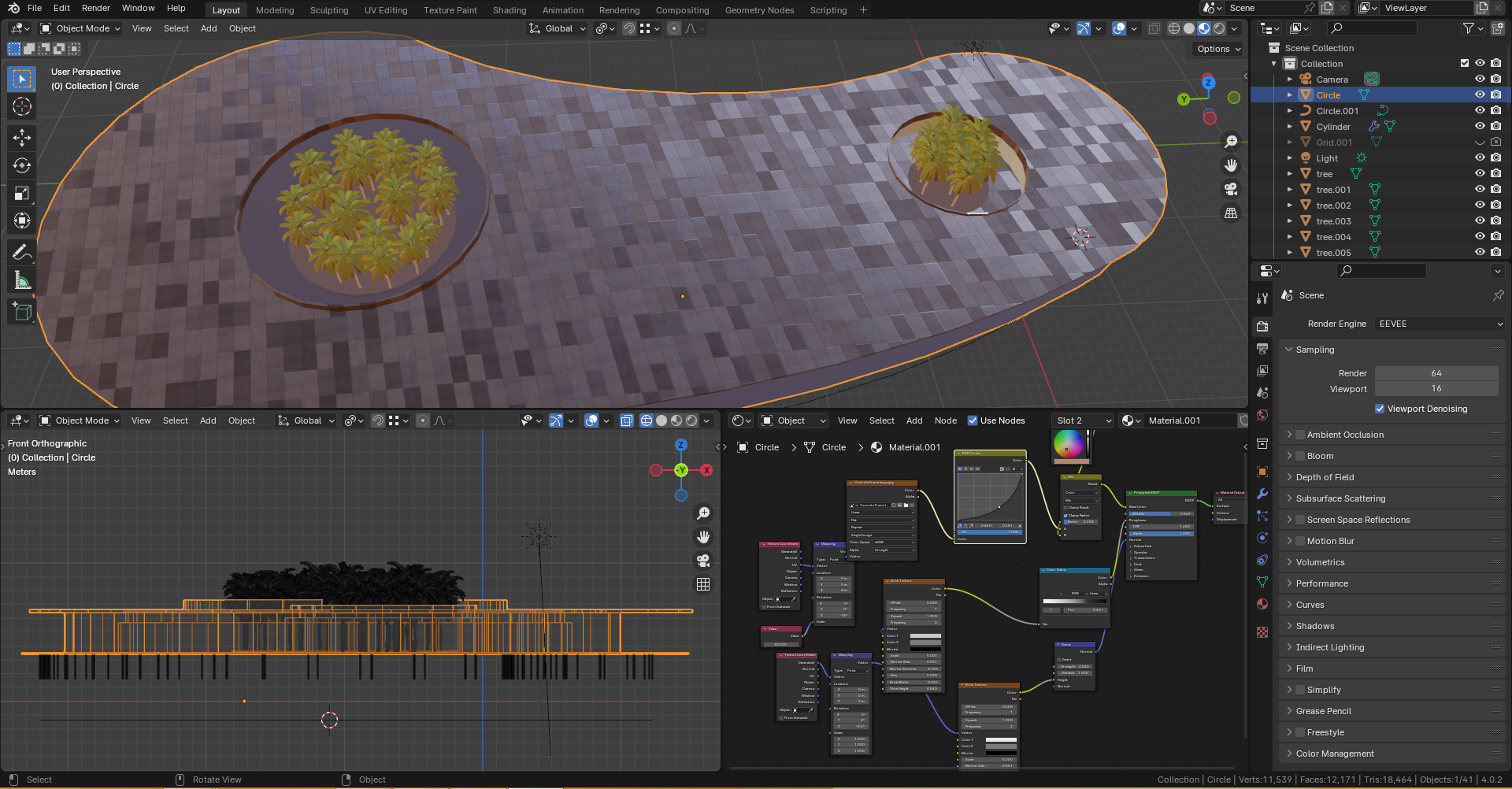Viewport: 1512px width, 789px height.
Task: Open the Render Engine EEVEE dropdown
Action: 1440,324
